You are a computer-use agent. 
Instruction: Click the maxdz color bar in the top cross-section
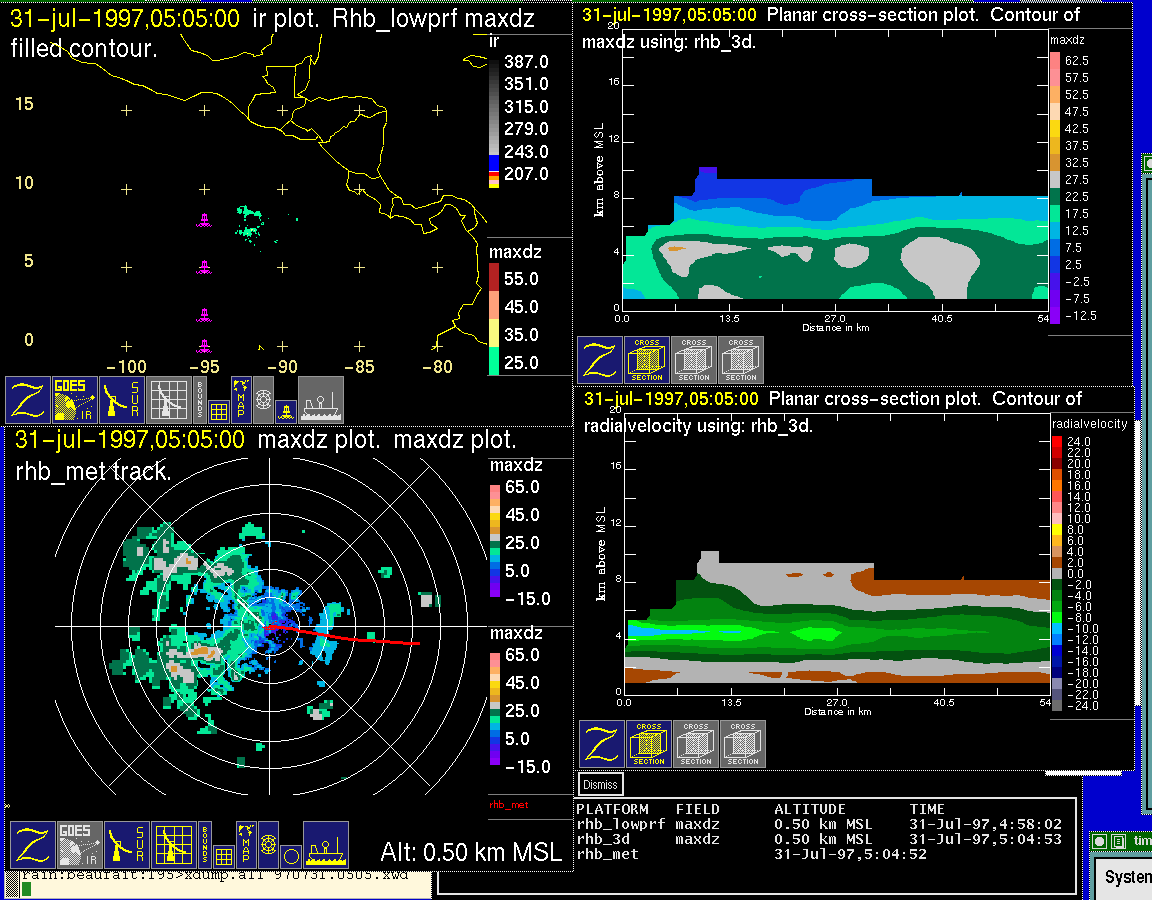click(1055, 187)
